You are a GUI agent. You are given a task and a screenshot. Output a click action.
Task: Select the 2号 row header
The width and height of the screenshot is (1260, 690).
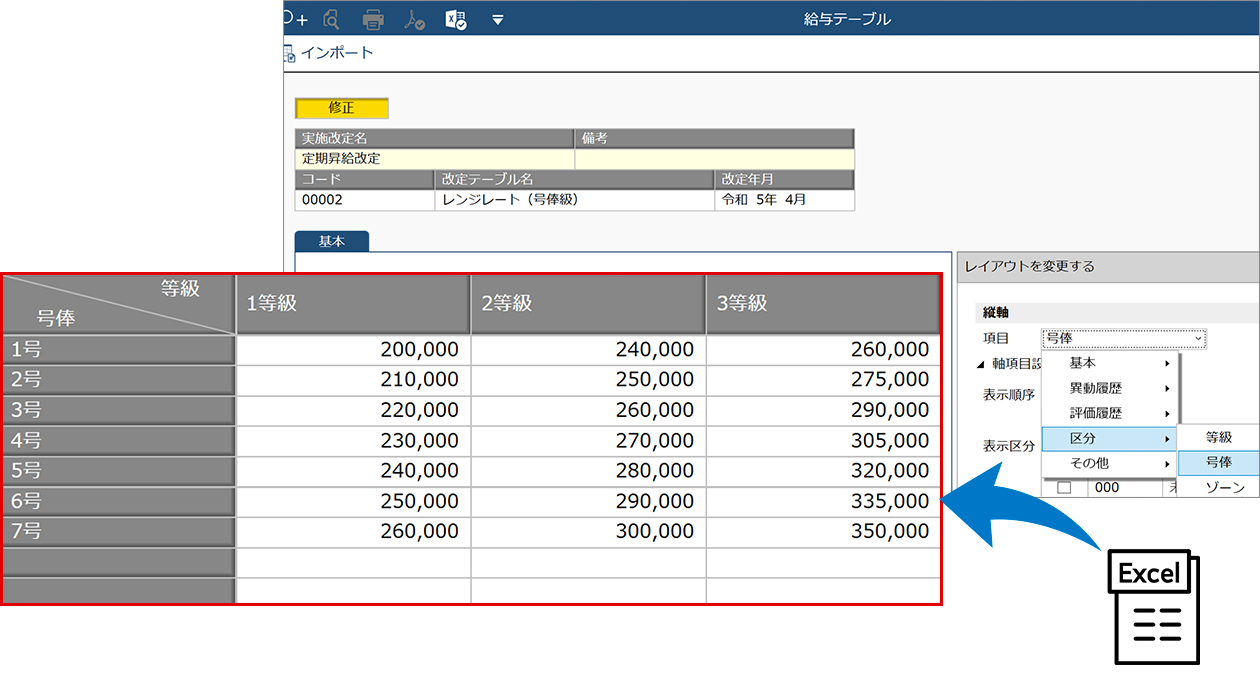(x=118, y=380)
